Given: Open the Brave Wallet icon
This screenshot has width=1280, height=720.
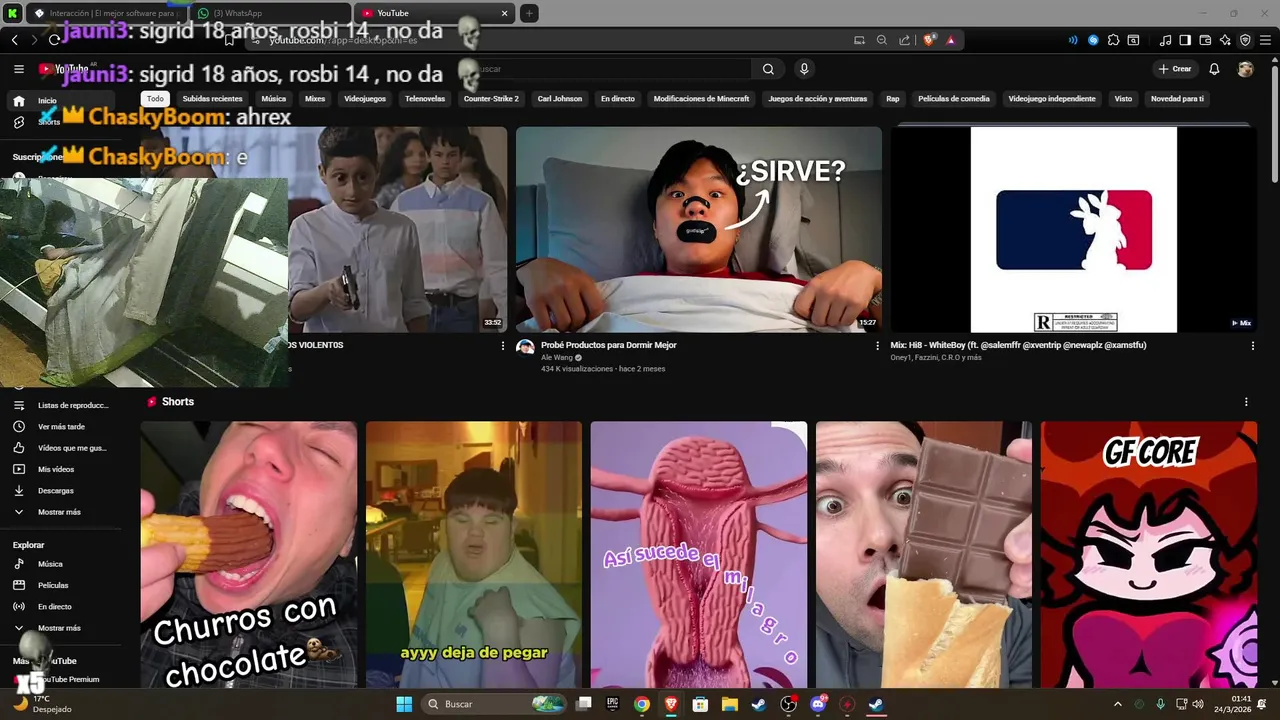Looking at the screenshot, I should point(1205,40).
